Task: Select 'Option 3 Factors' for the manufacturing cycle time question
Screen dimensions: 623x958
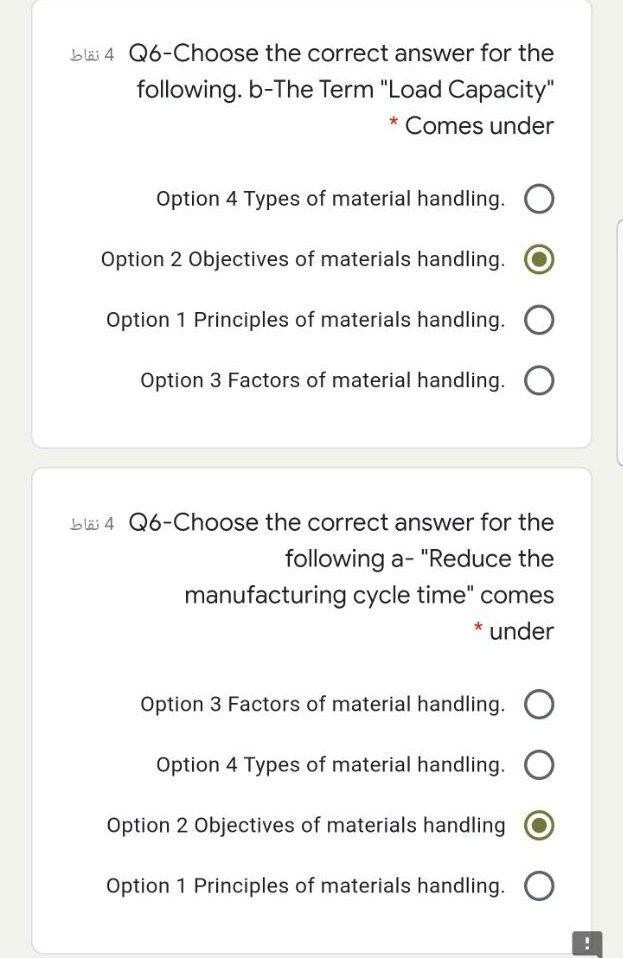Action: [538, 704]
